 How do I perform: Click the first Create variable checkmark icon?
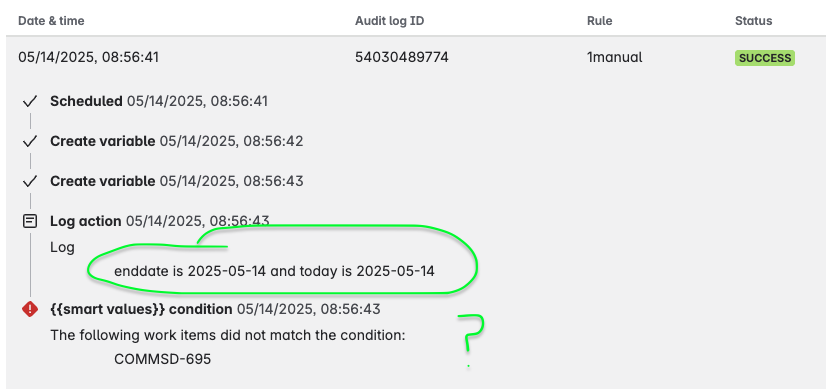[x=30, y=141]
